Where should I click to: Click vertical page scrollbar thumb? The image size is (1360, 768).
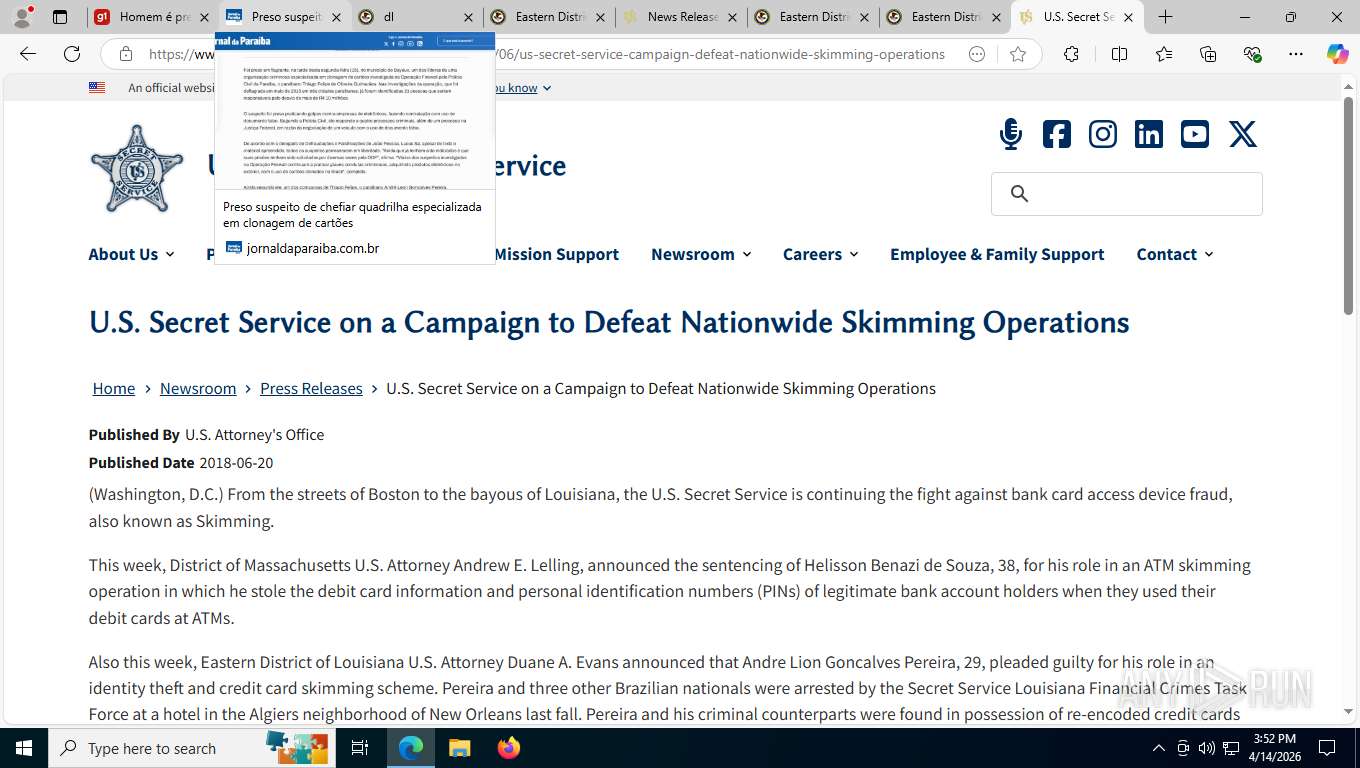coord(1348,207)
